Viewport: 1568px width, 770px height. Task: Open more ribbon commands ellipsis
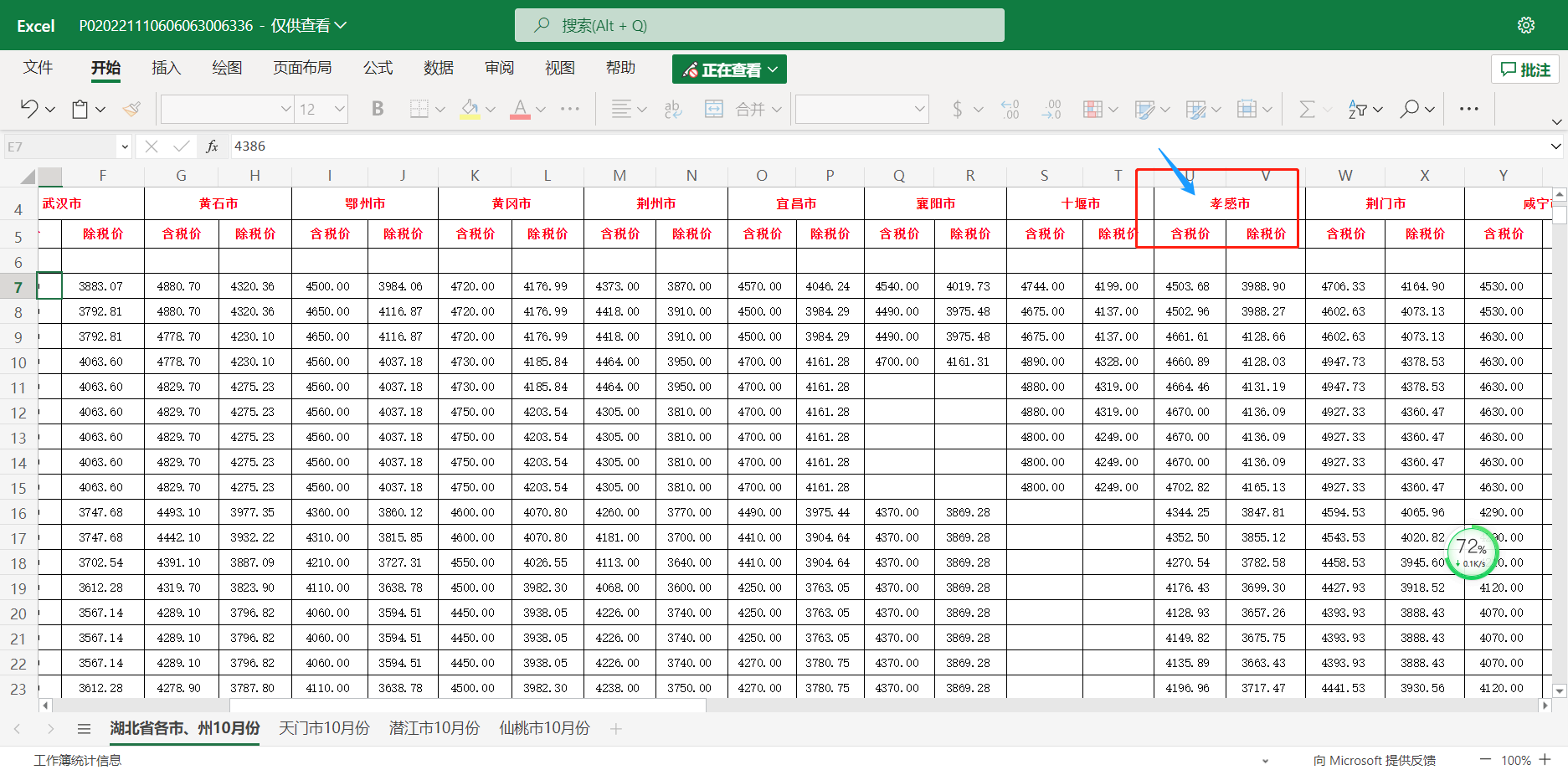pyautogui.click(x=1469, y=109)
